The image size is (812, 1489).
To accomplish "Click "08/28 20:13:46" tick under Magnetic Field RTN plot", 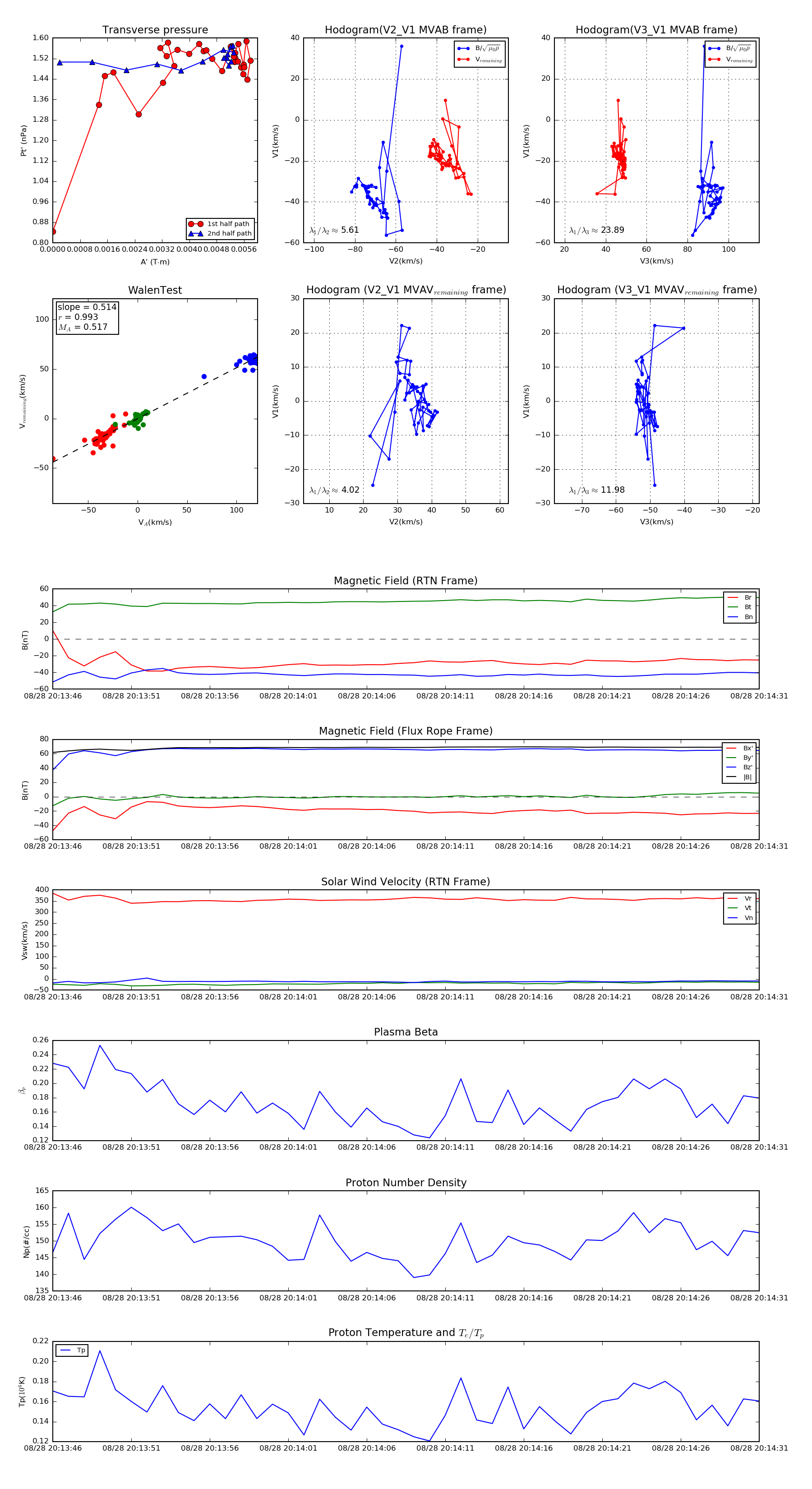I will [x=53, y=696].
